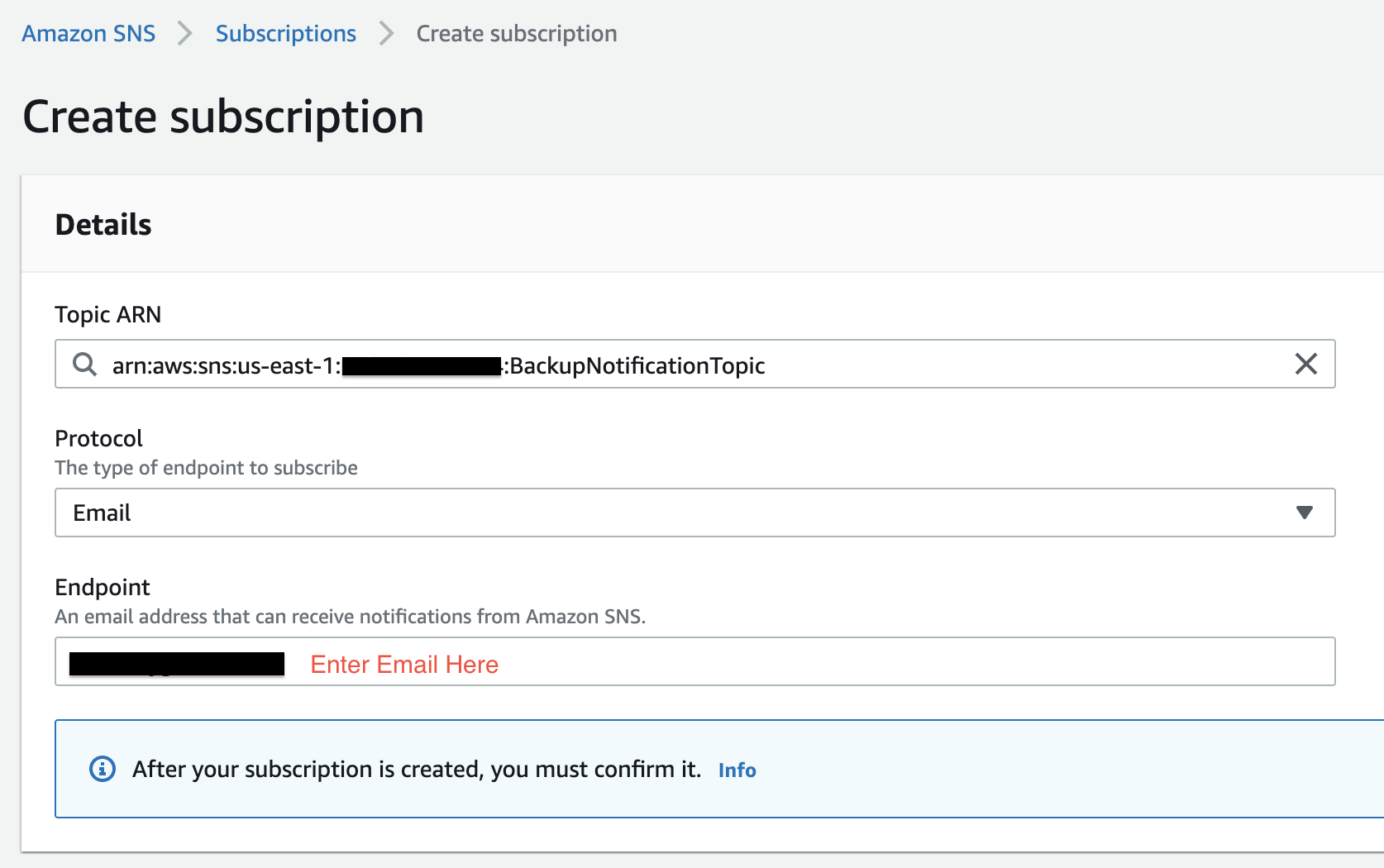Click the Endpoint email input field
The image size is (1384, 868).
click(694, 661)
